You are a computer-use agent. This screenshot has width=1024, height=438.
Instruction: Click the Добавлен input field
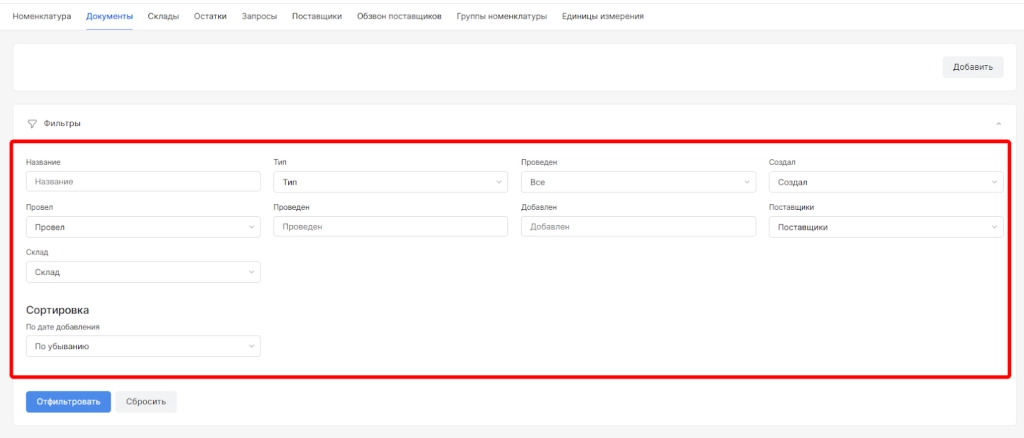click(x=638, y=227)
